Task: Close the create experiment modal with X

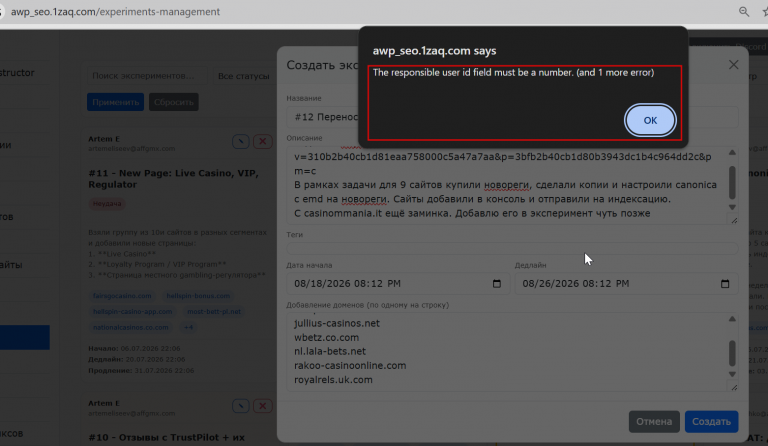Action: click(733, 65)
